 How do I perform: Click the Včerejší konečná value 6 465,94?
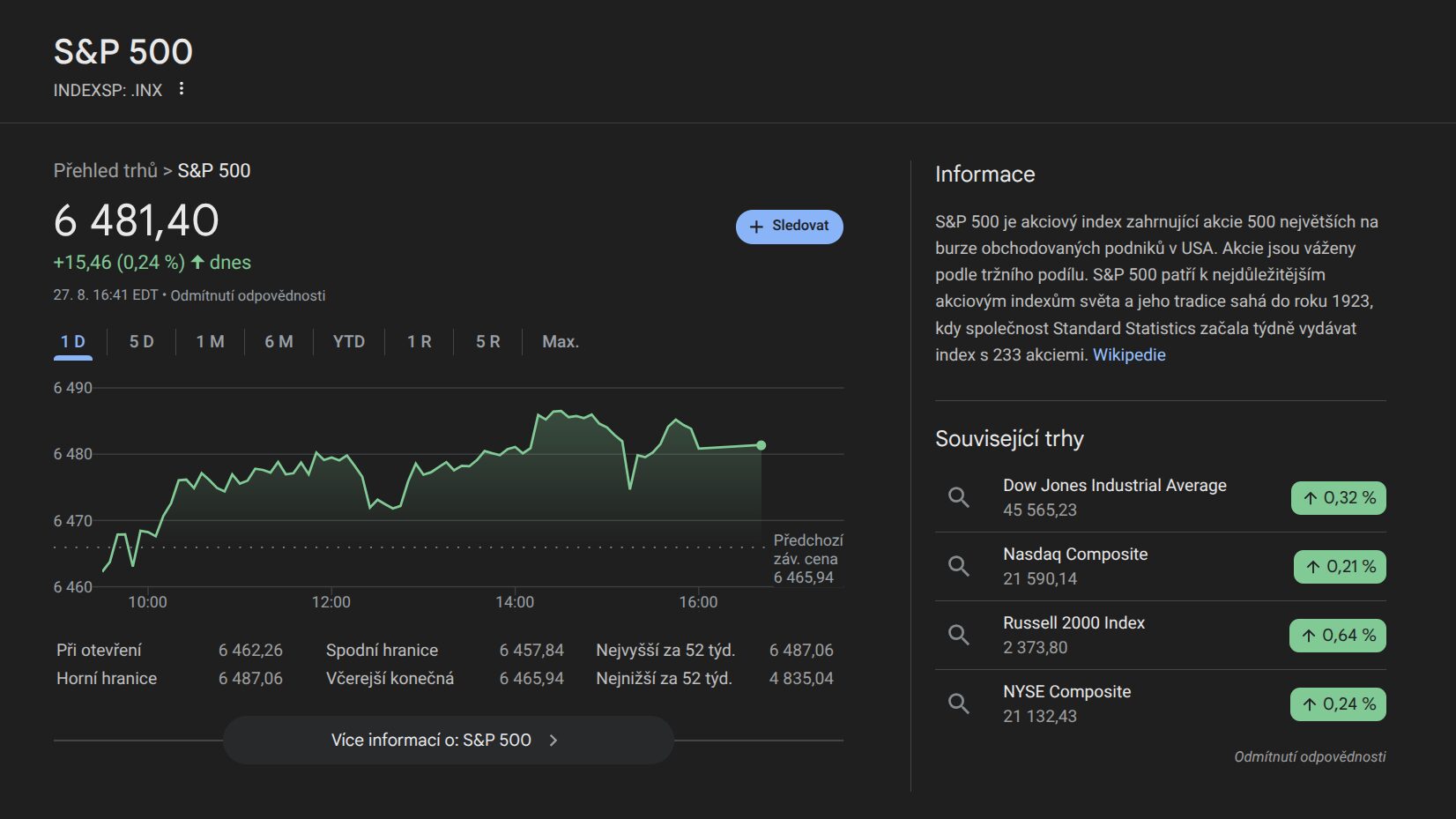coord(531,679)
